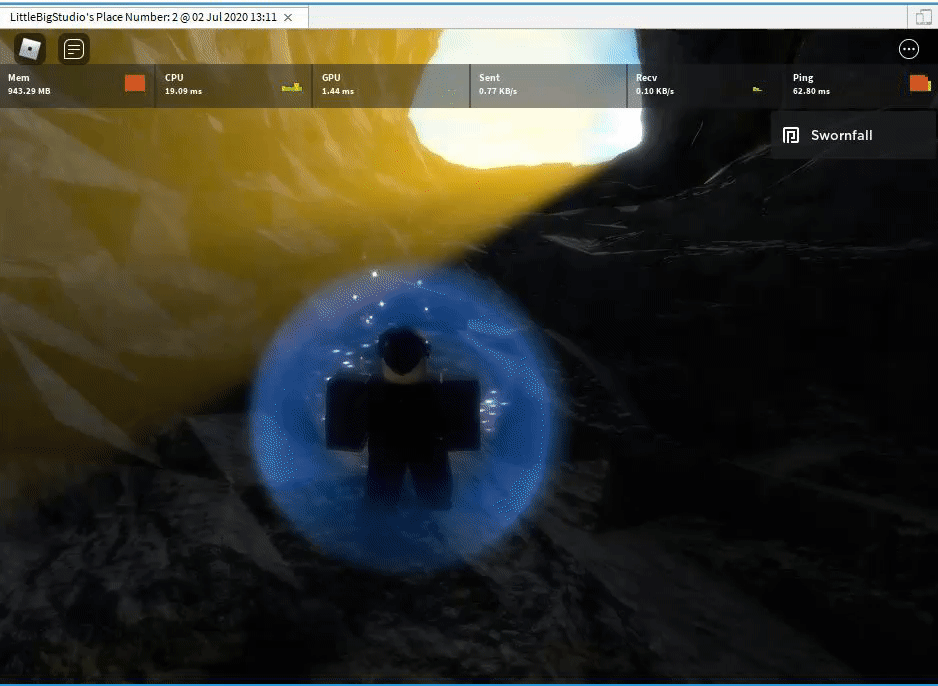Screen dimensions: 938x686
Task: Click the Swornfall player list entry
Action: pos(852,135)
